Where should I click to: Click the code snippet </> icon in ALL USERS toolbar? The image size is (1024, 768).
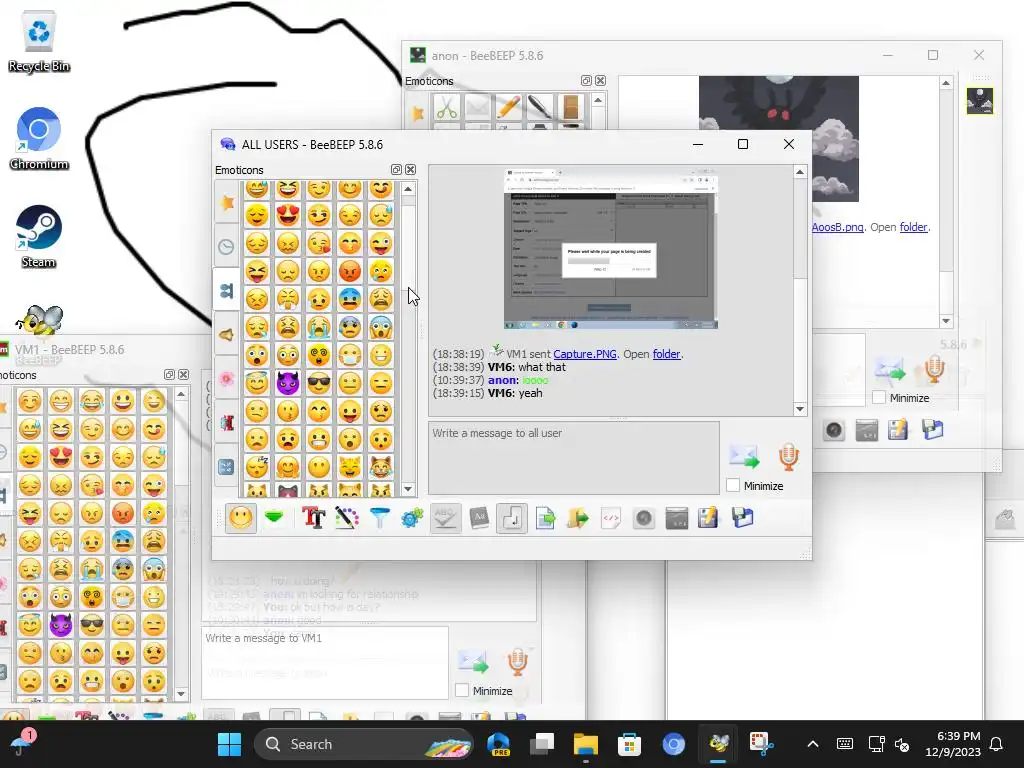(611, 519)
